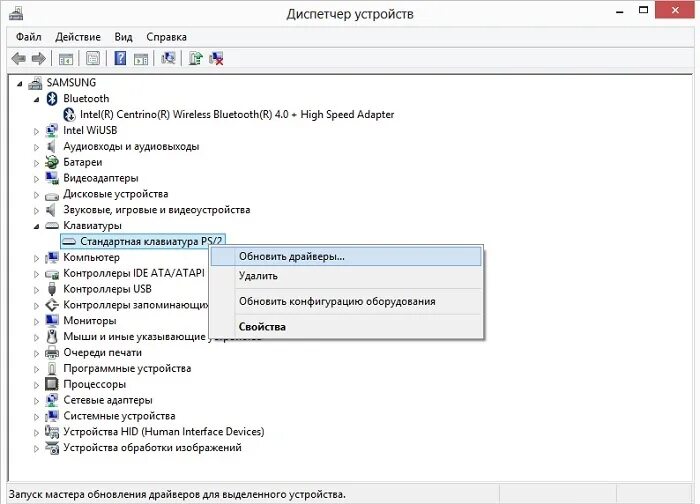Open the Файл menu

[29, 37]
